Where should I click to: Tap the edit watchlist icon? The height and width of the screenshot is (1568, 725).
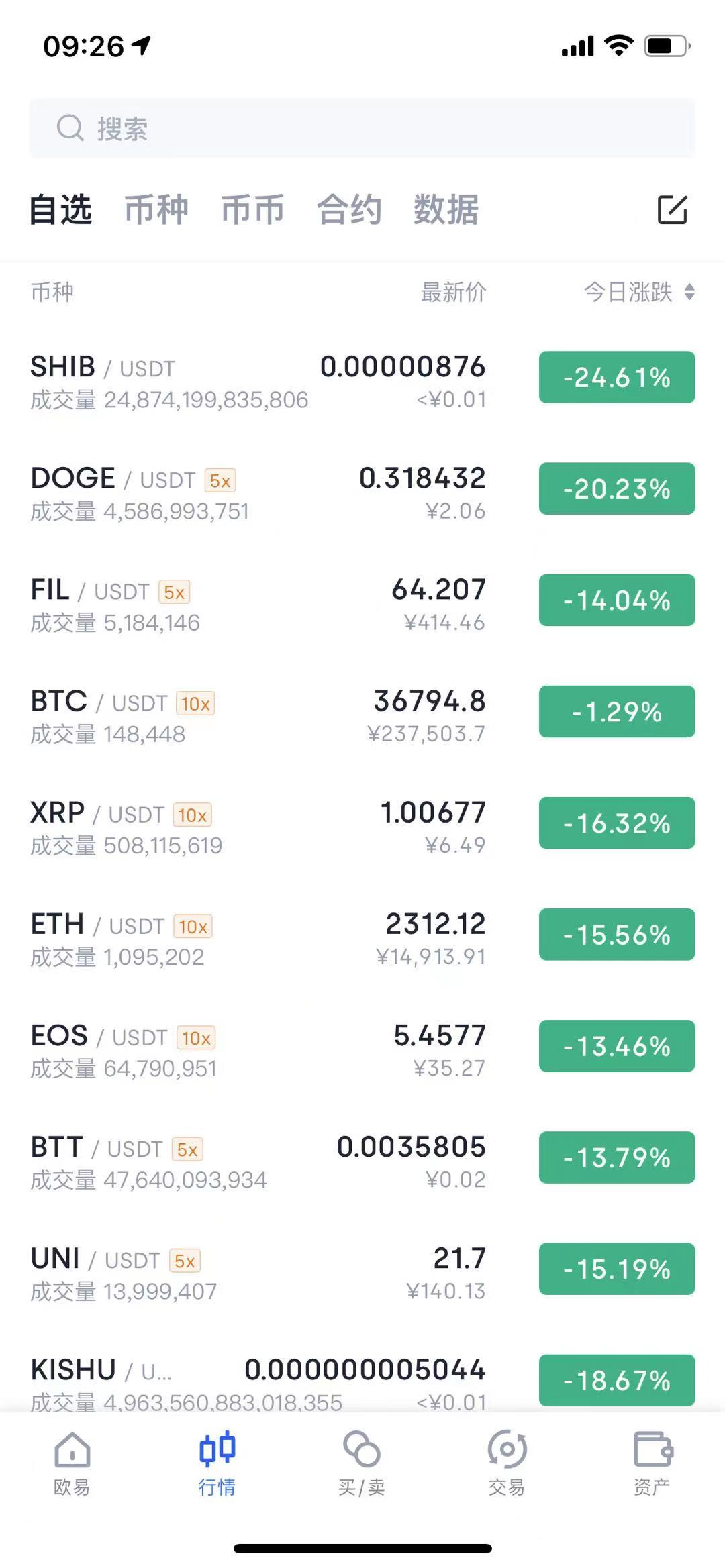tap(672, 210)
